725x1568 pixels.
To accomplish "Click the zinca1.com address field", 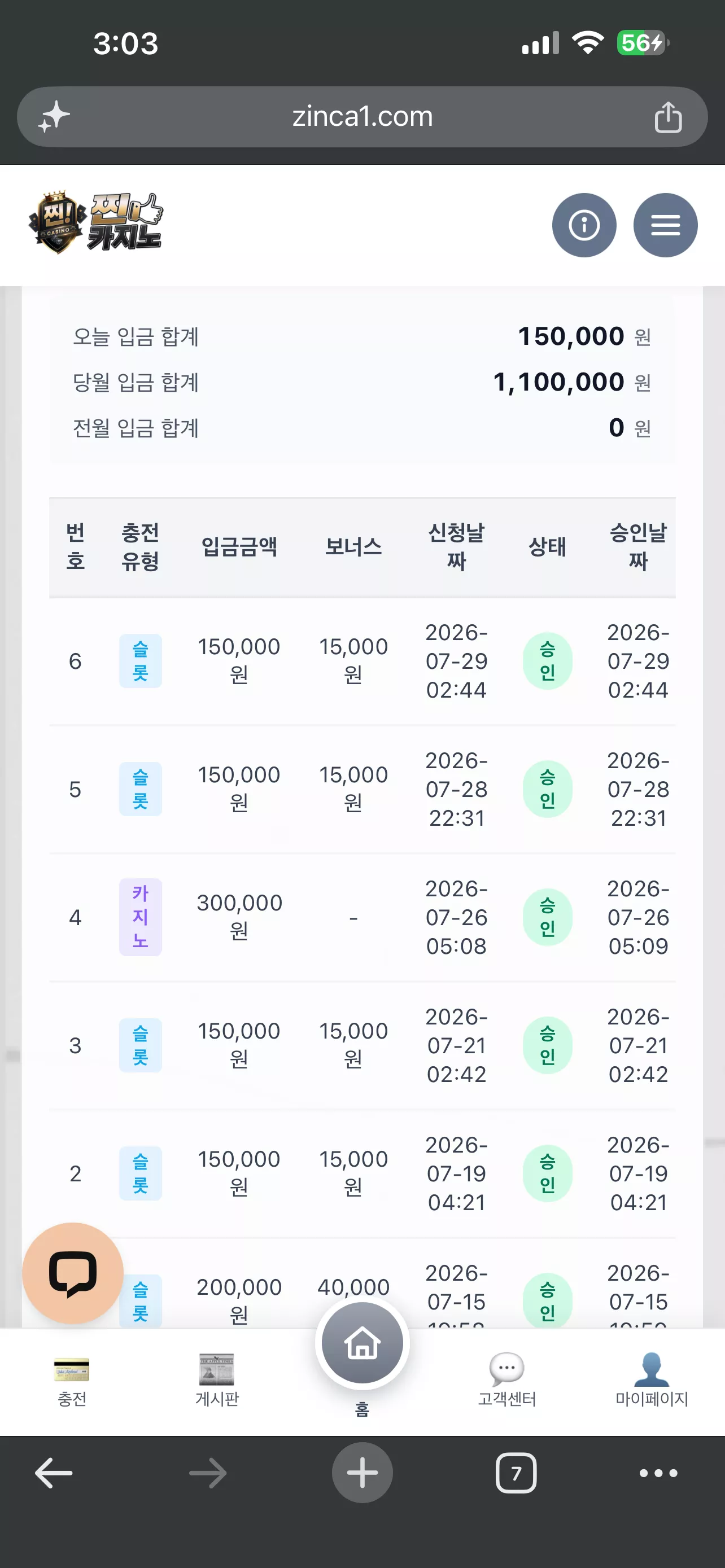I will (362, 117).
